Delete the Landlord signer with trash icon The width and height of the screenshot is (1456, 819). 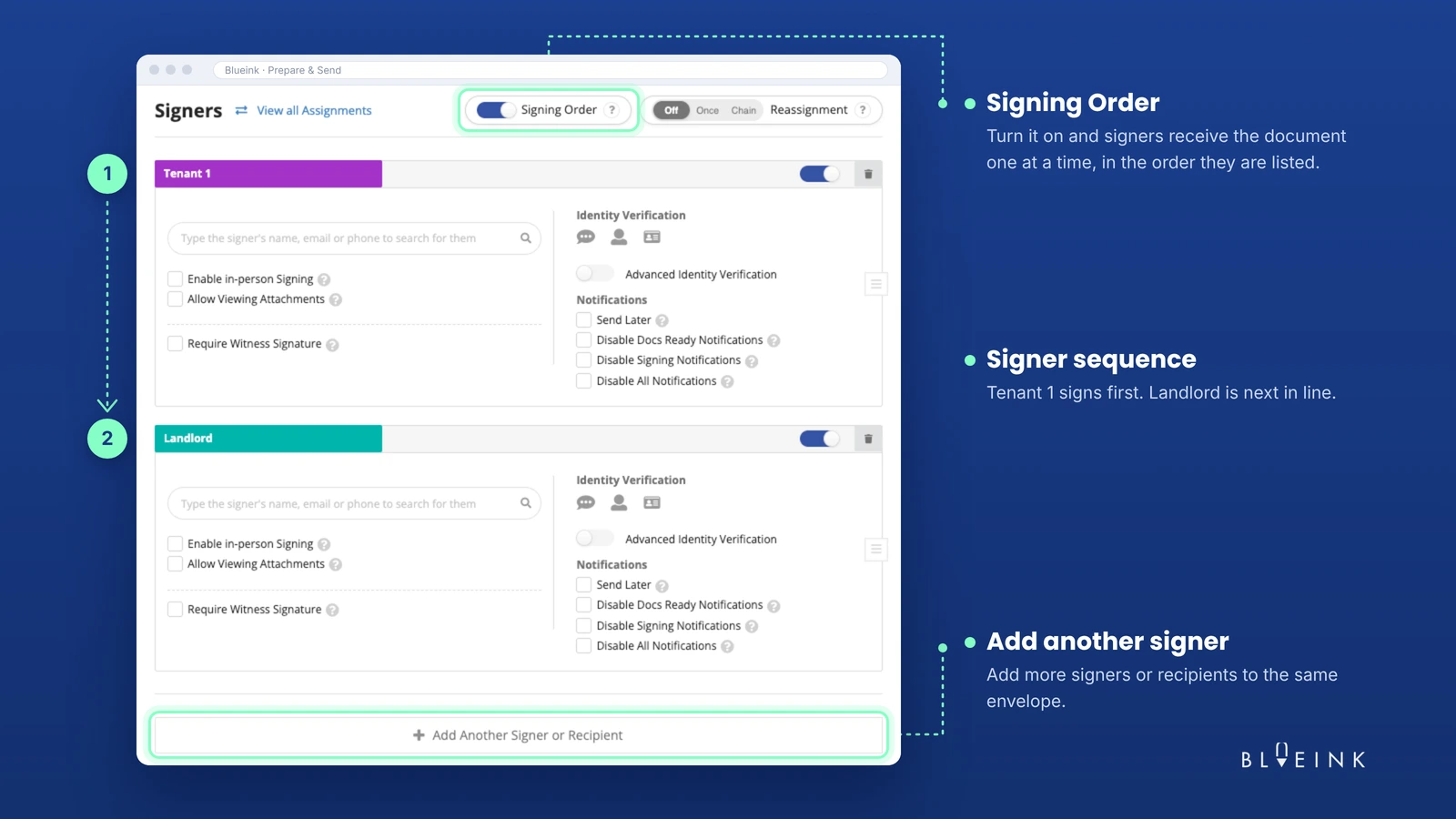pyautogui.click(x=868, y=439)
